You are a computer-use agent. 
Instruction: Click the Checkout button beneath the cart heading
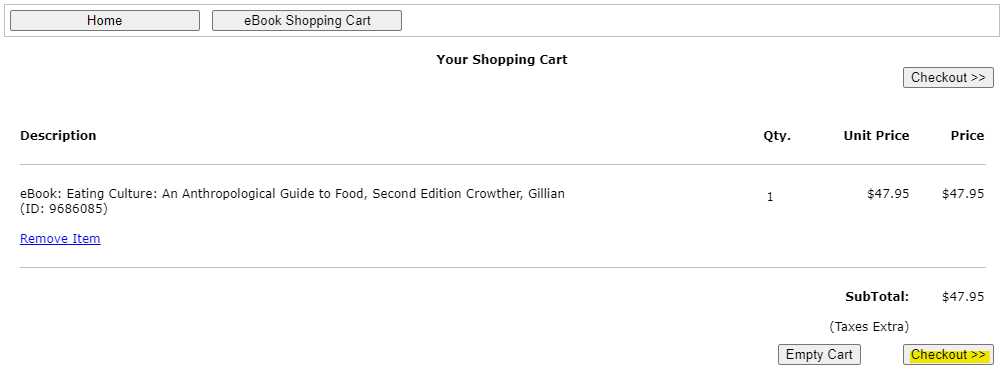point(948,77)
